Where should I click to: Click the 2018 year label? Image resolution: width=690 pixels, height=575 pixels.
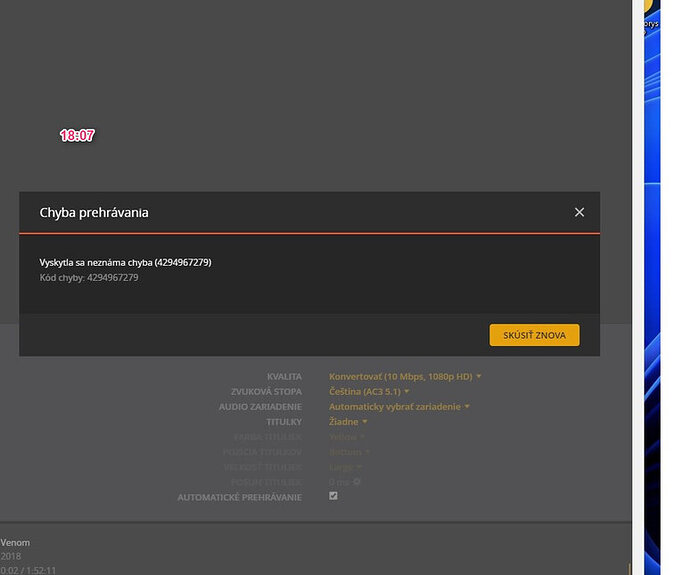pos(11,556)
